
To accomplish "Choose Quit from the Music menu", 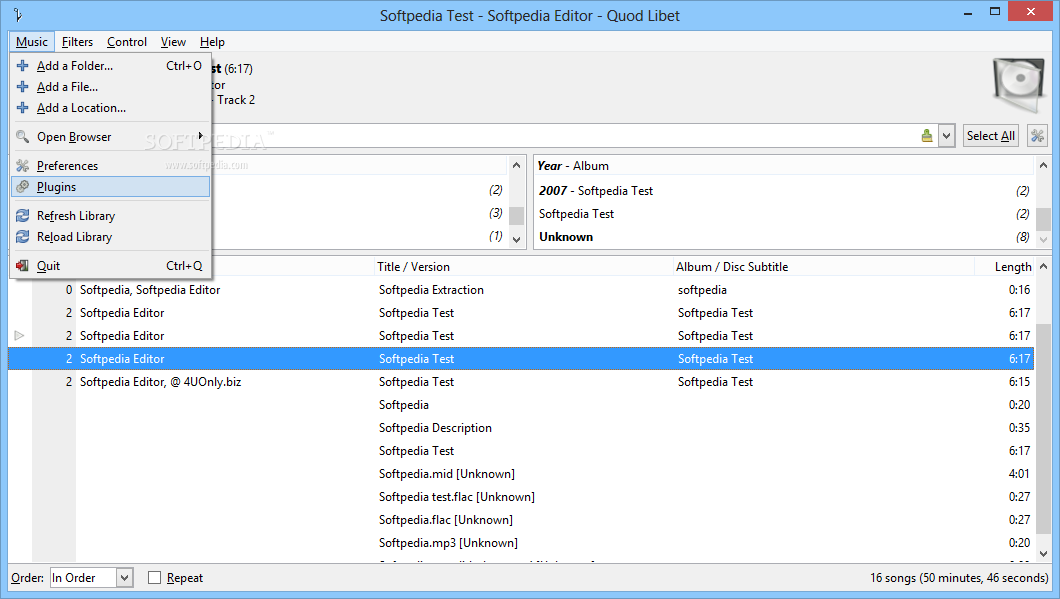I will point(111,266).
